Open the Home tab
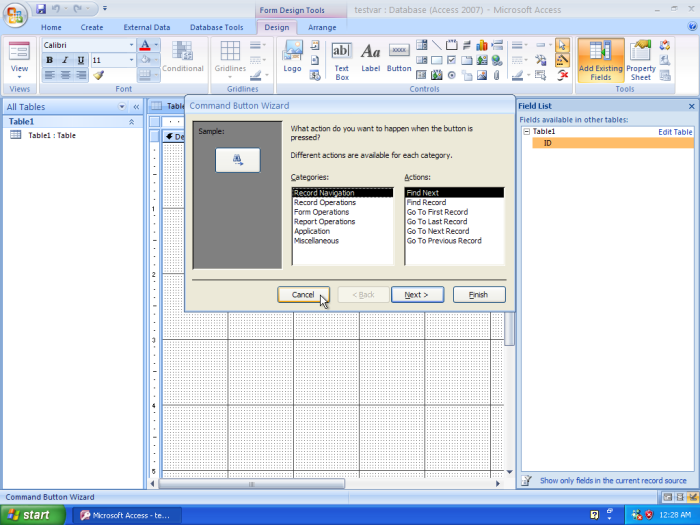 click(51, 27)
